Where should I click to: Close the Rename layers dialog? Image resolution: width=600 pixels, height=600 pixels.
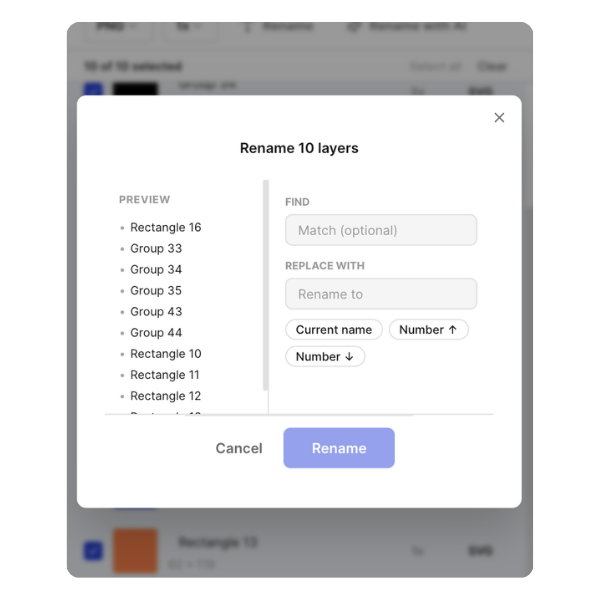click(499, 118)
